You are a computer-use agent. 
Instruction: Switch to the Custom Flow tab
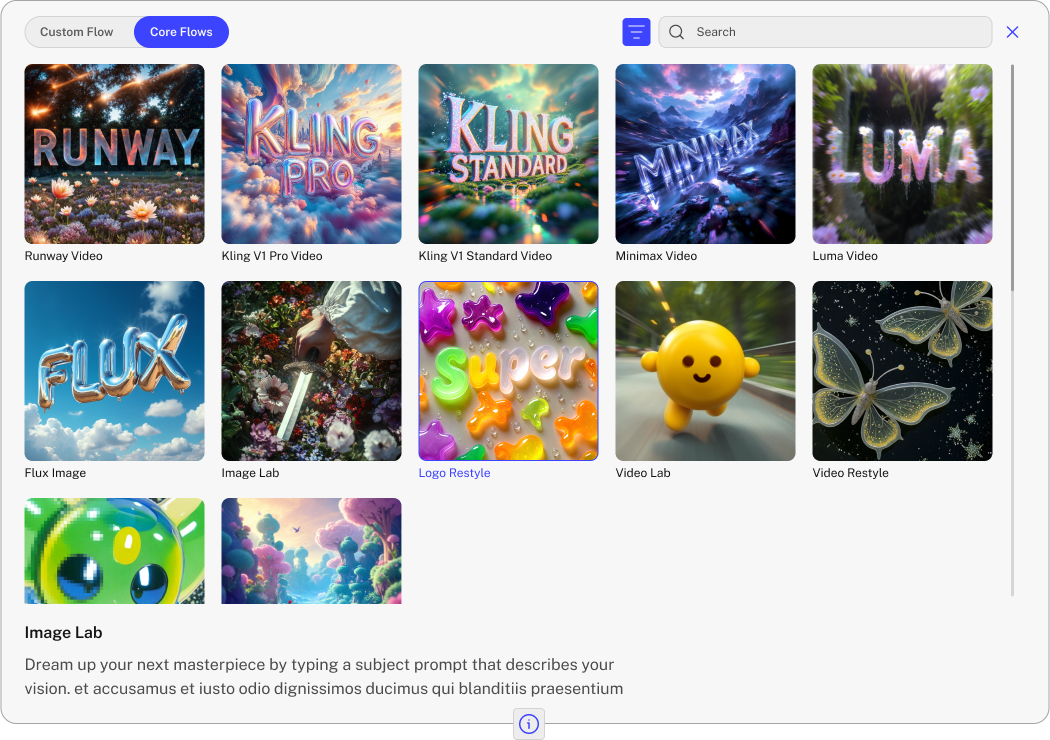click(x=77, y=32)
